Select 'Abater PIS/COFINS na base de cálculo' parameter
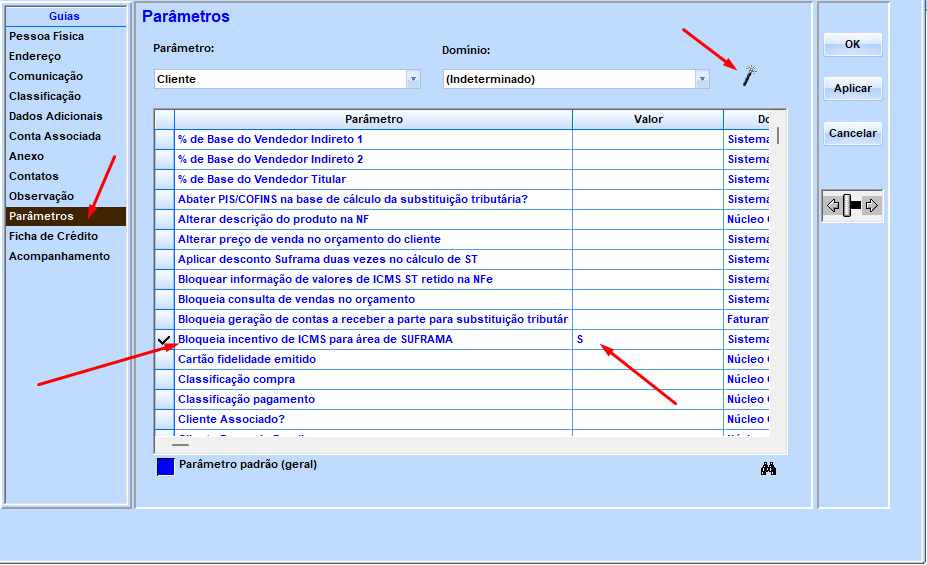Screen dimensions: 927x565 [374, 200]
